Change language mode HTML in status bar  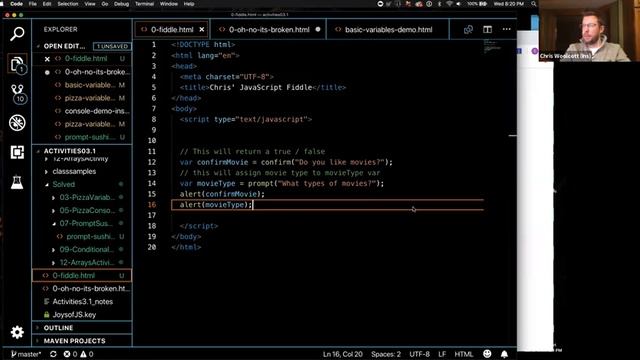point(464,354)
